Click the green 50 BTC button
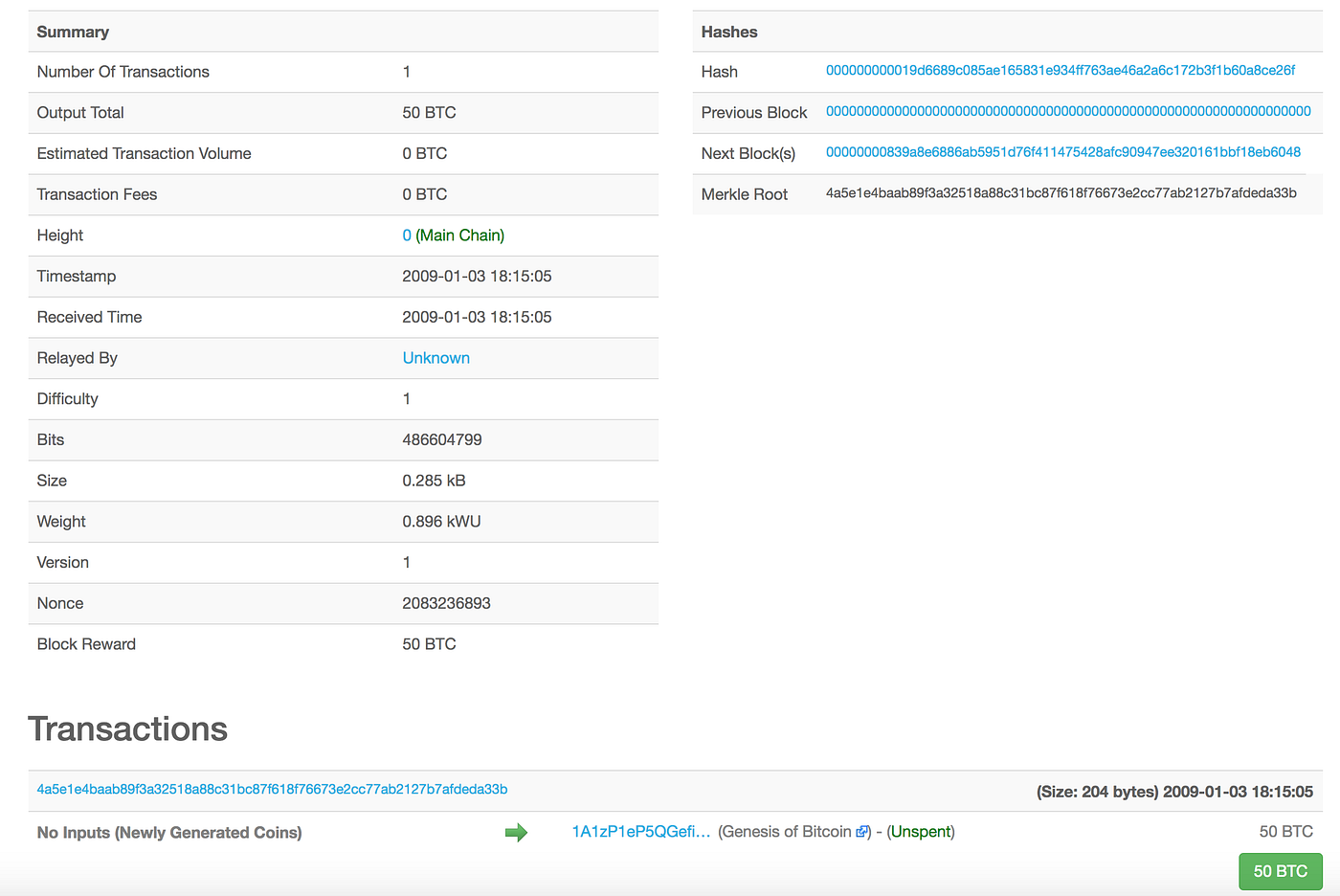The height and width of the screenshot is (896, 1340). pos(1280,871)
